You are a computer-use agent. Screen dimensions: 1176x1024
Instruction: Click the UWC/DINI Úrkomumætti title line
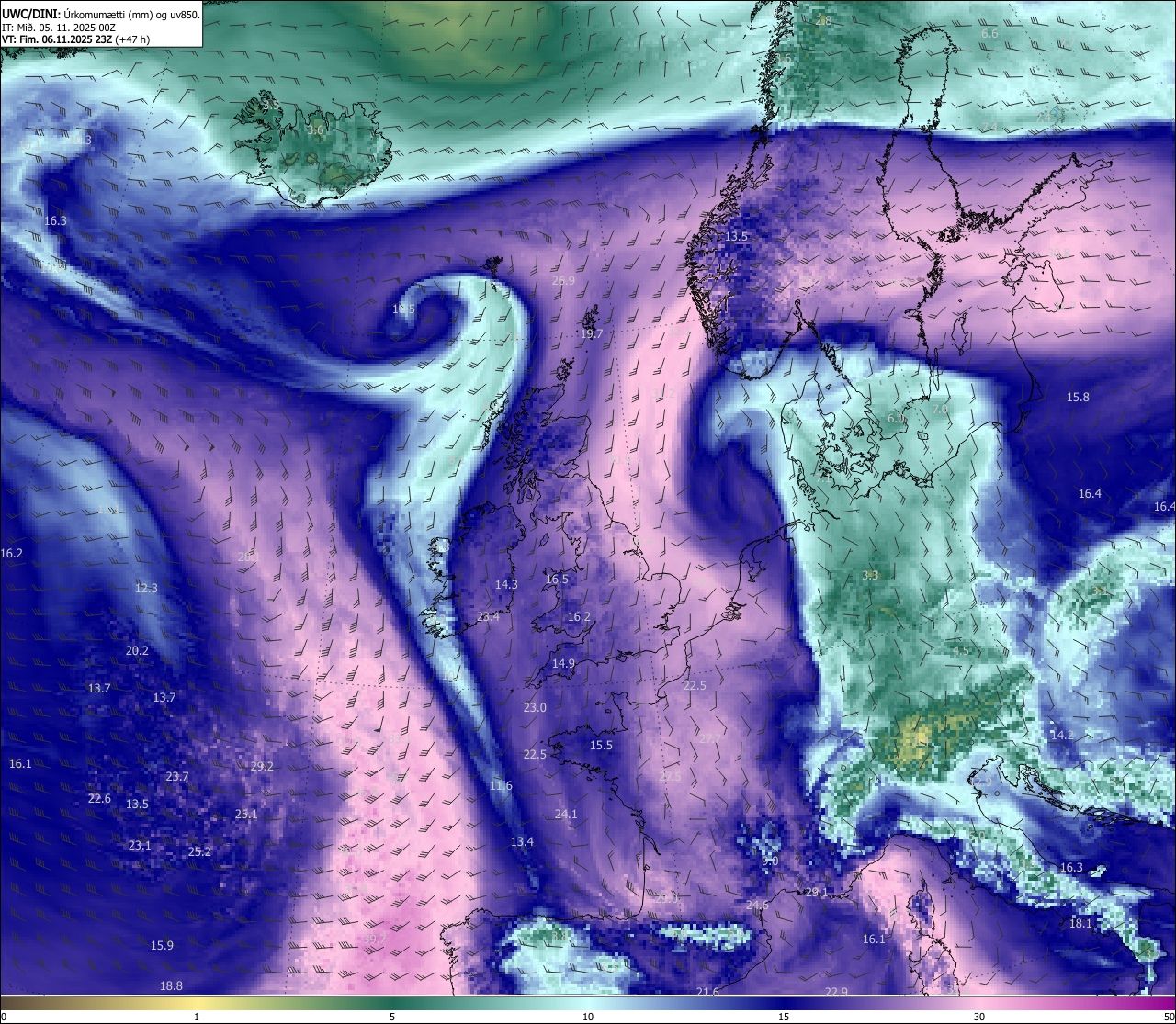[100, 14]
